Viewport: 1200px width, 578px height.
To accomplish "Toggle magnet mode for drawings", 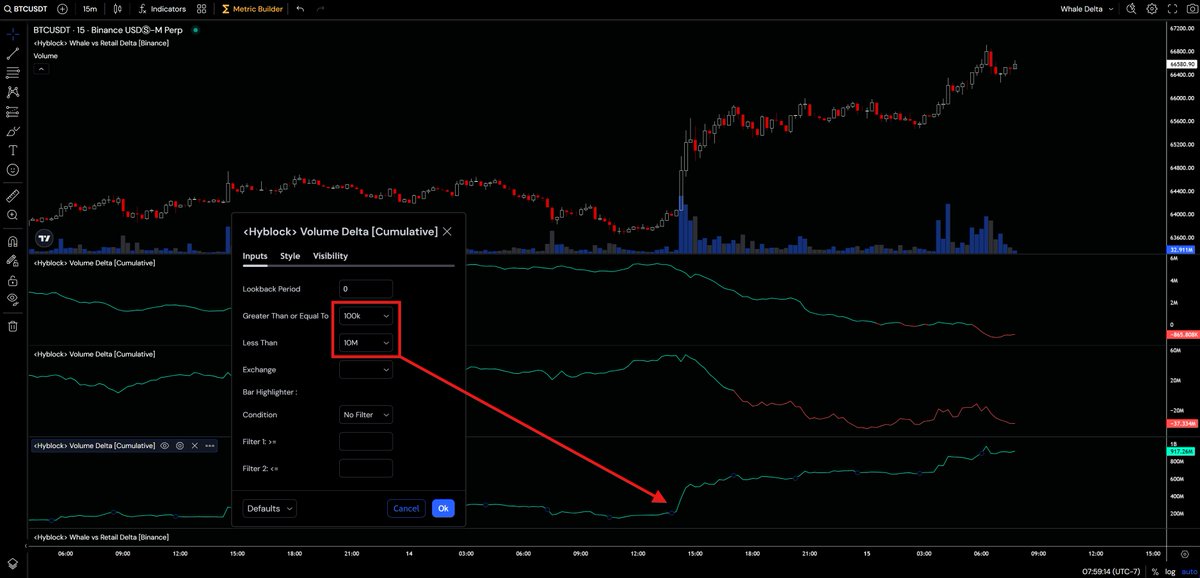I will pyautogui.click(x=13, y=240).
